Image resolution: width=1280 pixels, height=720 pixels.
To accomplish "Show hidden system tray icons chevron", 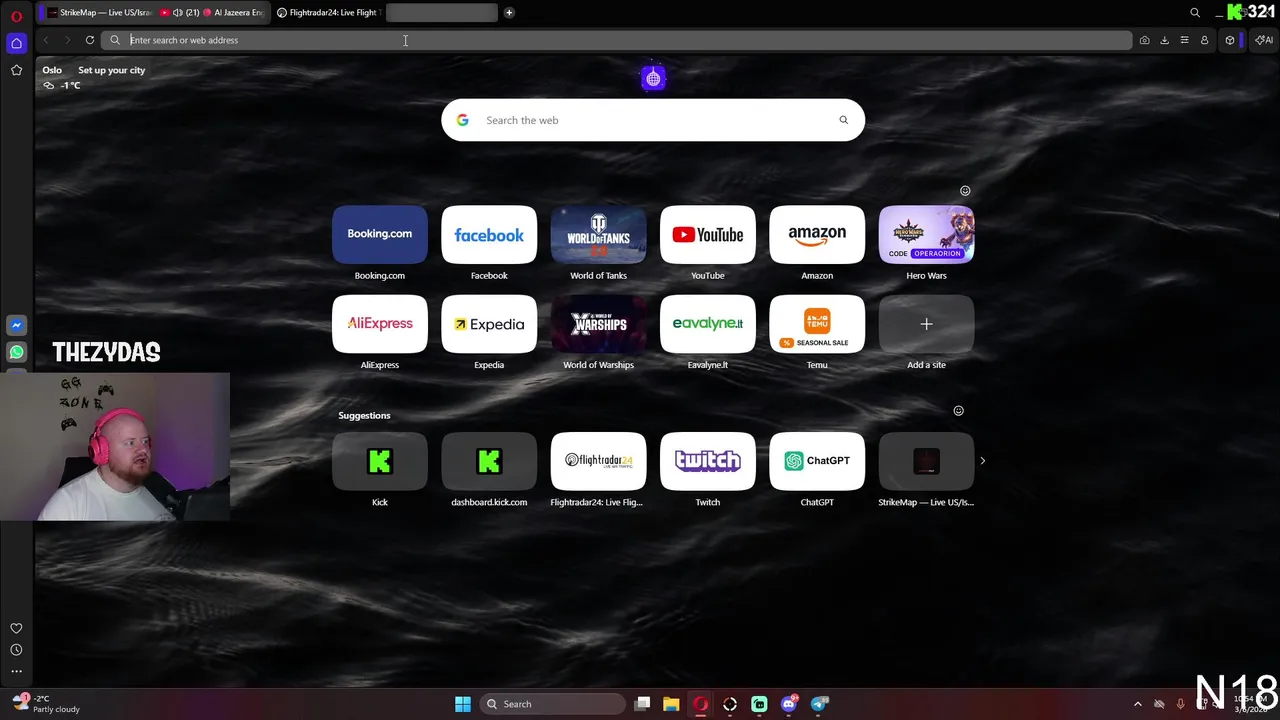I will coord(1137,704).
